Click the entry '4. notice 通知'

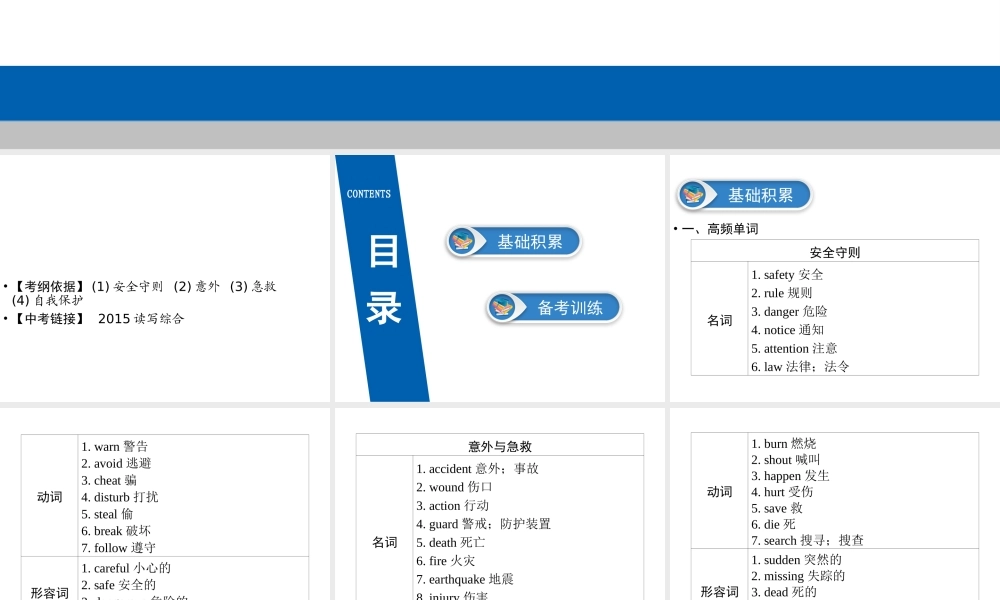(x=787, y=330)
